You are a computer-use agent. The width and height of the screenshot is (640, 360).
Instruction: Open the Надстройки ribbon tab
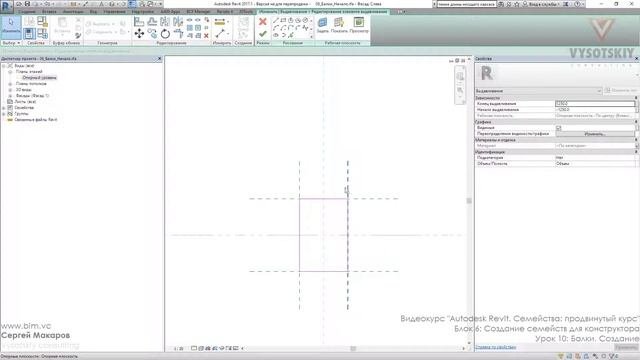[x=142, y=12]
